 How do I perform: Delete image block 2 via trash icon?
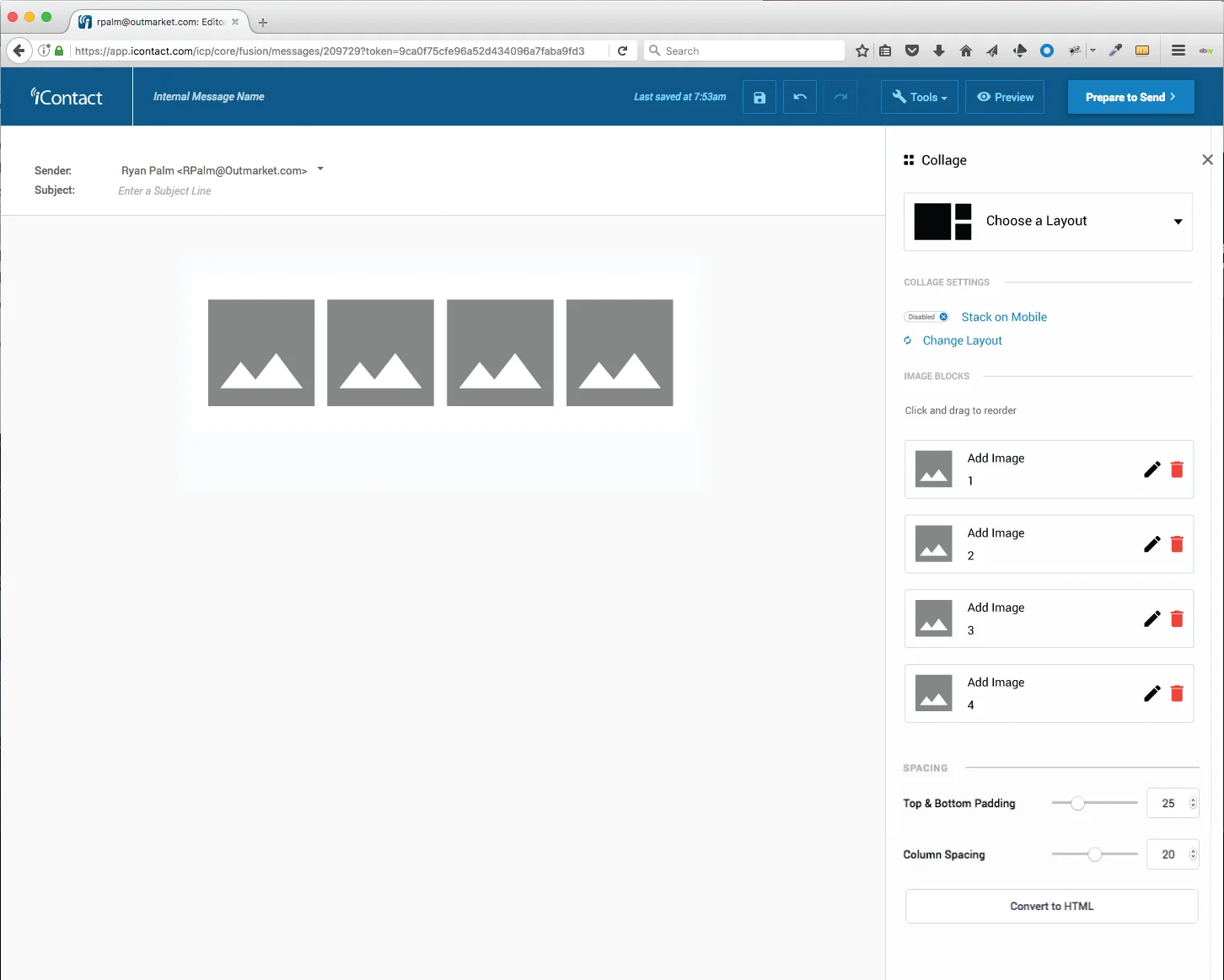(x=1178, y=544)
